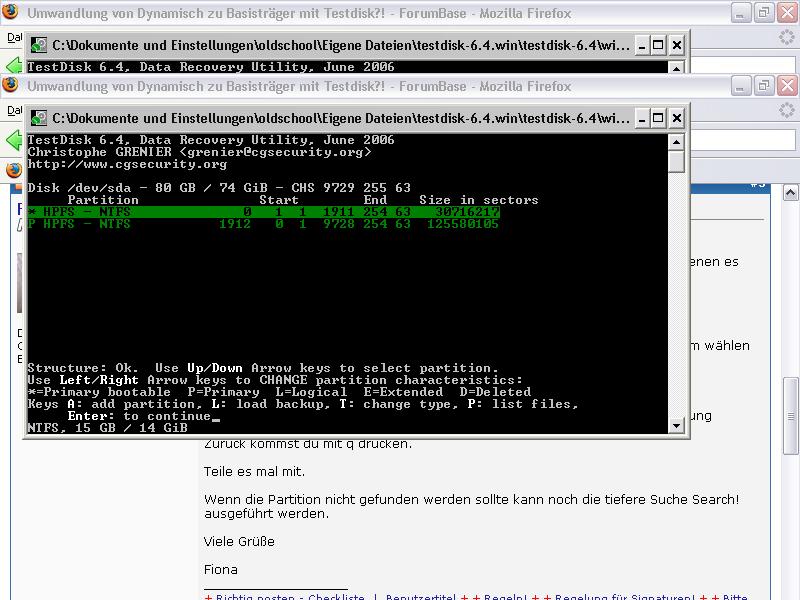Minimize the front TestDisk console window
This screenshot has height=600, width=800.
[642, 118]
